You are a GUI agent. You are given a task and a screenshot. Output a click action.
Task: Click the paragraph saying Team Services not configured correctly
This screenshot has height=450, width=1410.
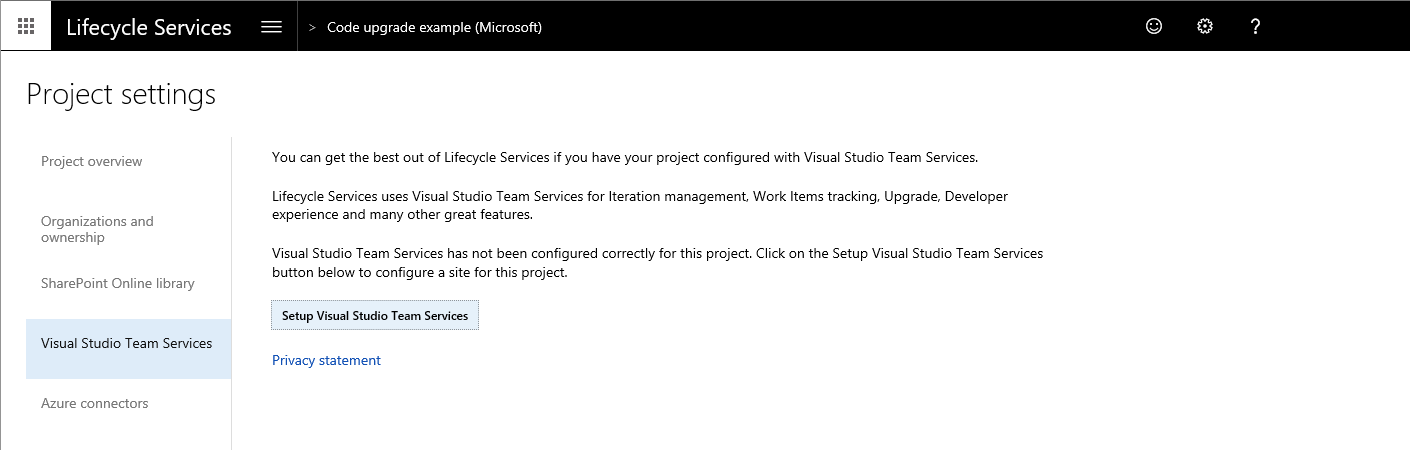click(x=657, y=263)
